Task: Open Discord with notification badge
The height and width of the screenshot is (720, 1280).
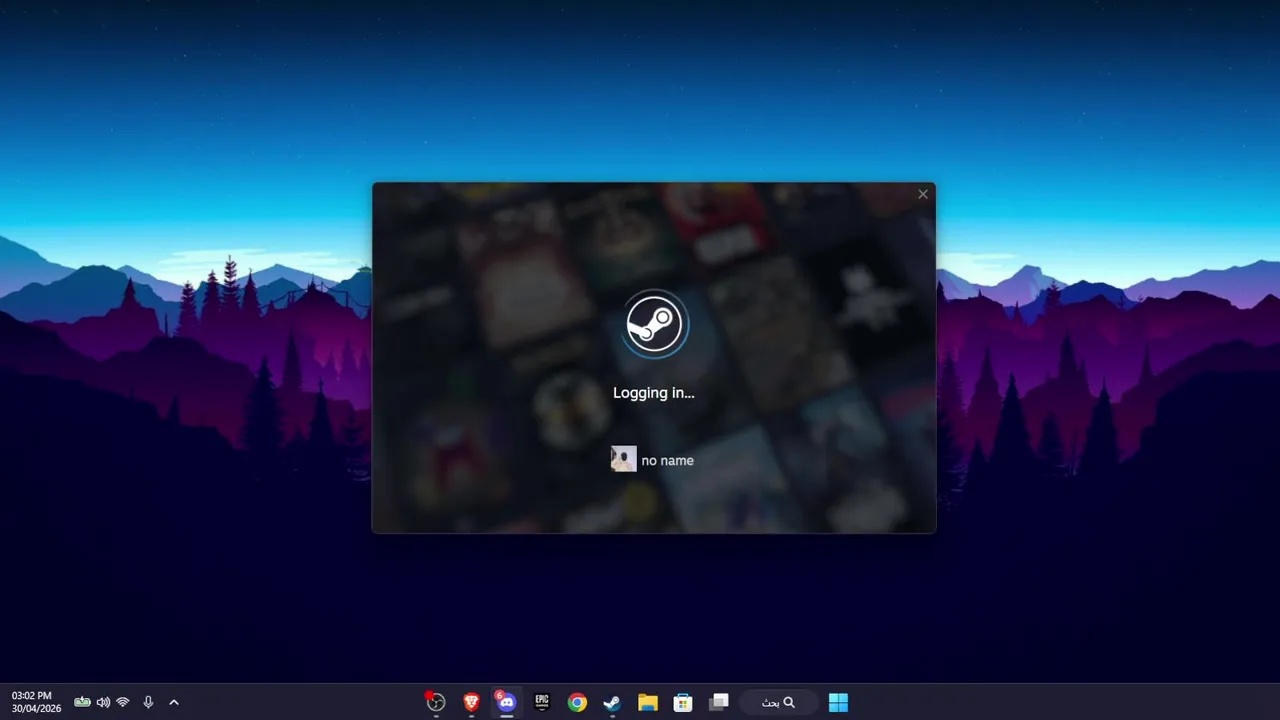Action: pos(506,702)
